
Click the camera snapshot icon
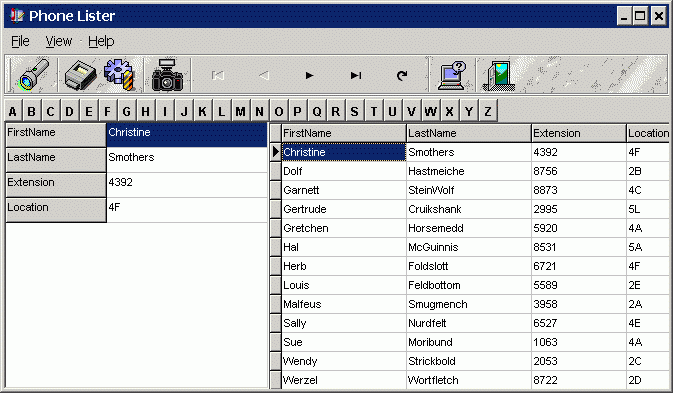coord(167,75)
